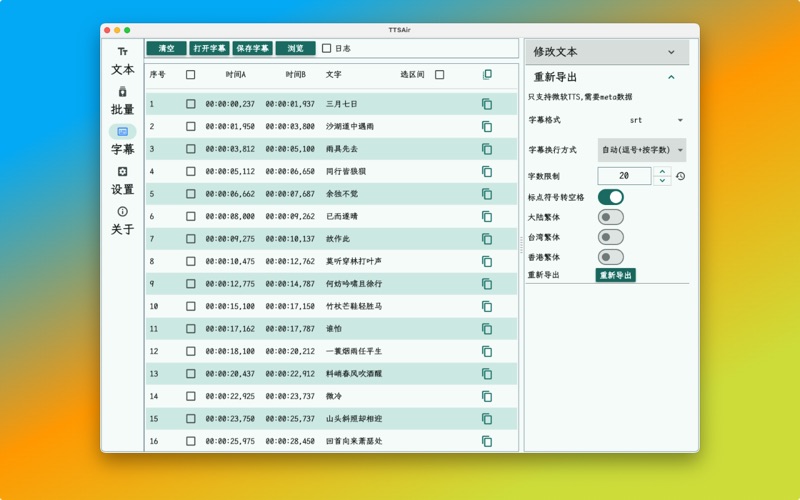Increase 字数限制 with up arrow
Viewport: 800px width, 500px height.
pyautogui.click(x=662, y=171)
